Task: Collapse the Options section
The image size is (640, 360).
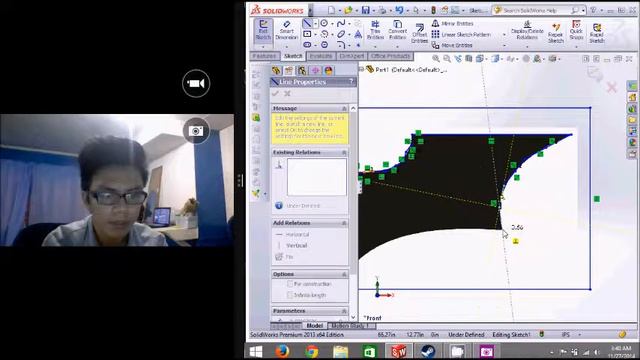Action: (344, 274)
